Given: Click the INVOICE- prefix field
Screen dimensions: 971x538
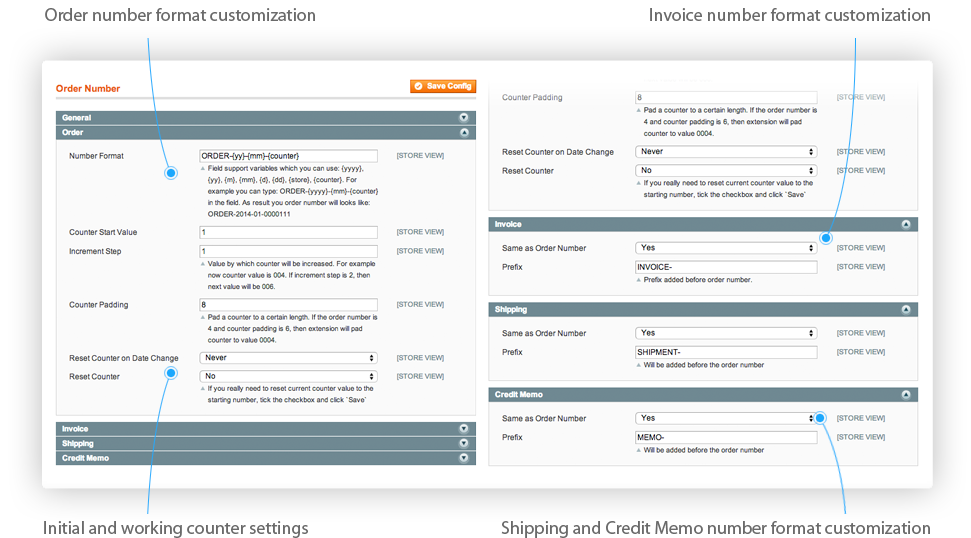Looking at the screenshot, I should pyautogui.click(x=726, y=267).
